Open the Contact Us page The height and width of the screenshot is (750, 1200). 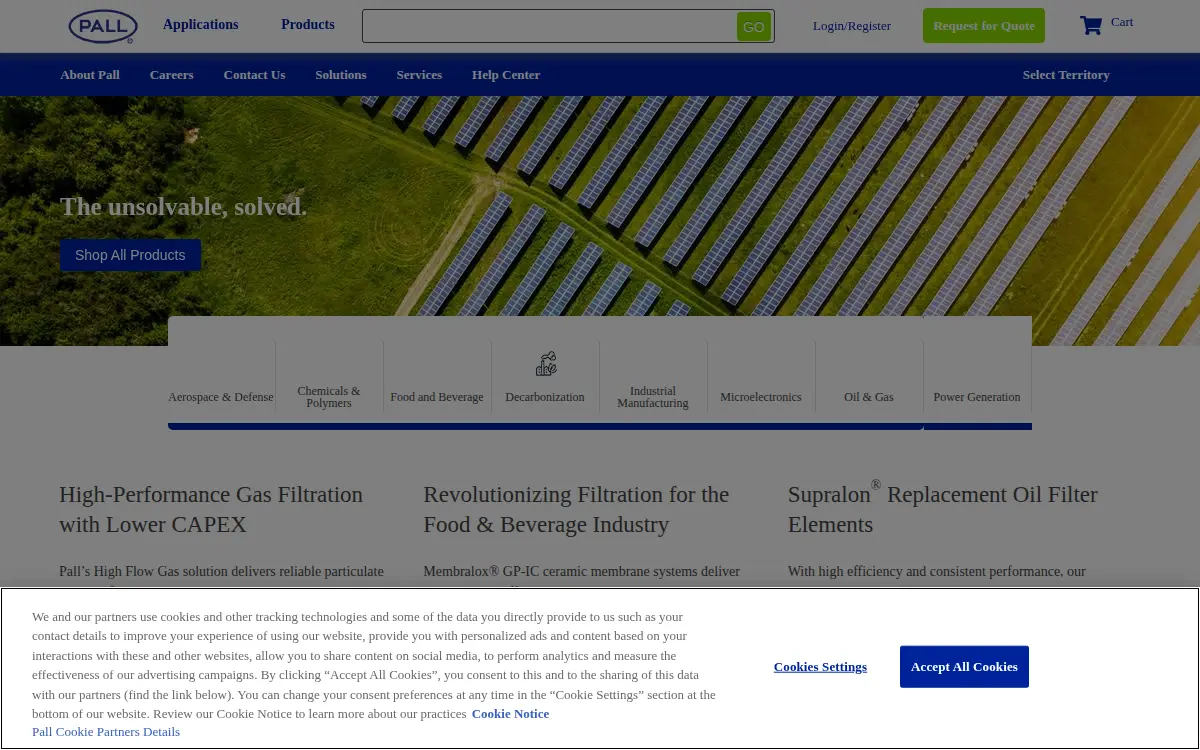[x=254, y=75]
